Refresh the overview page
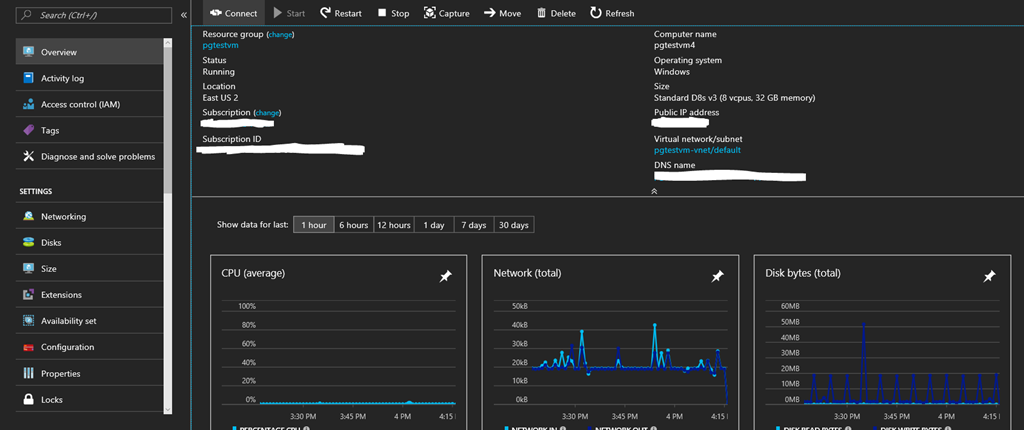Image resolution: width=1024 pixels, height=430 pixels. [x=612, y=13]
